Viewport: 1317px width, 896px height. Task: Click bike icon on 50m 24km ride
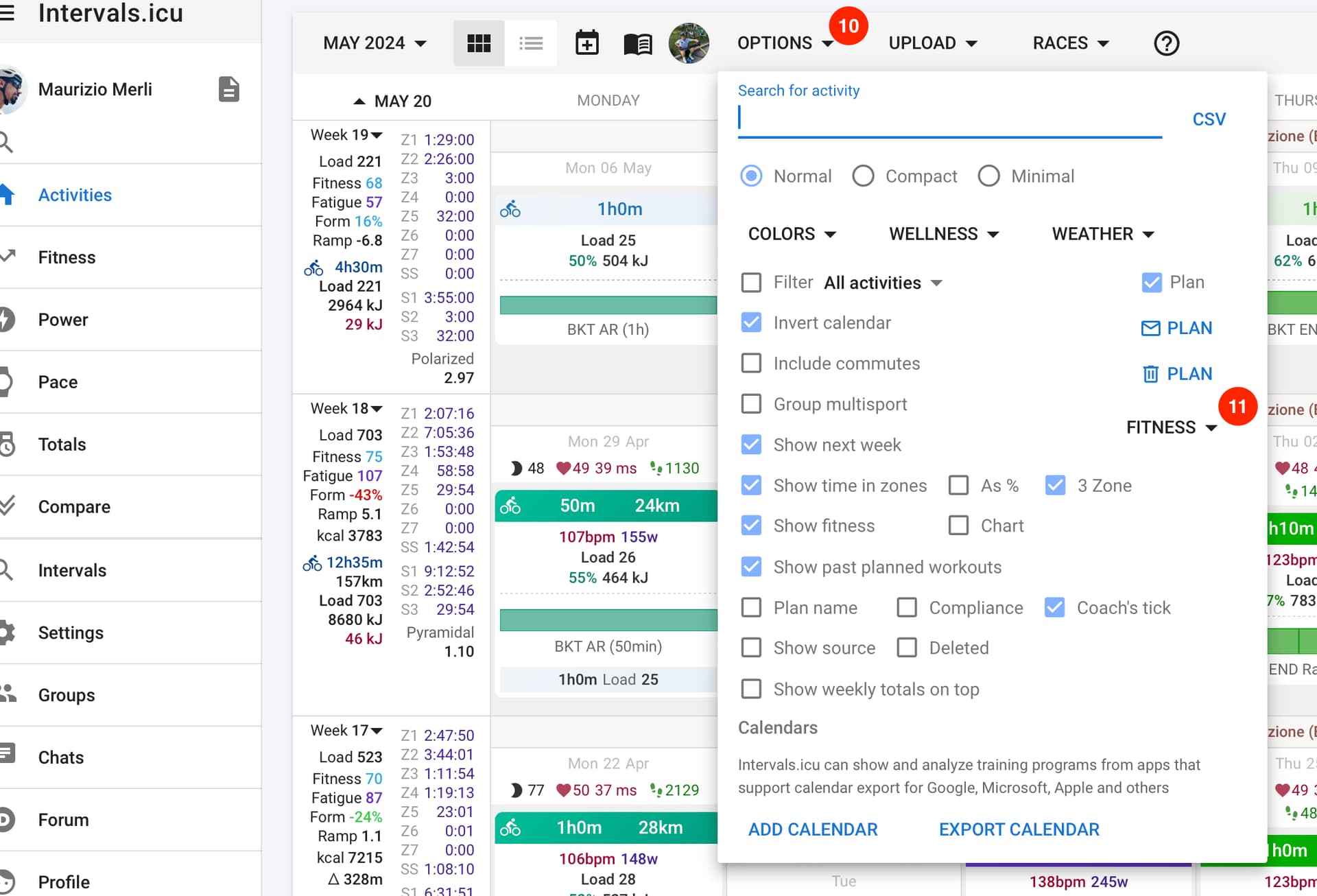pos(510,506)
